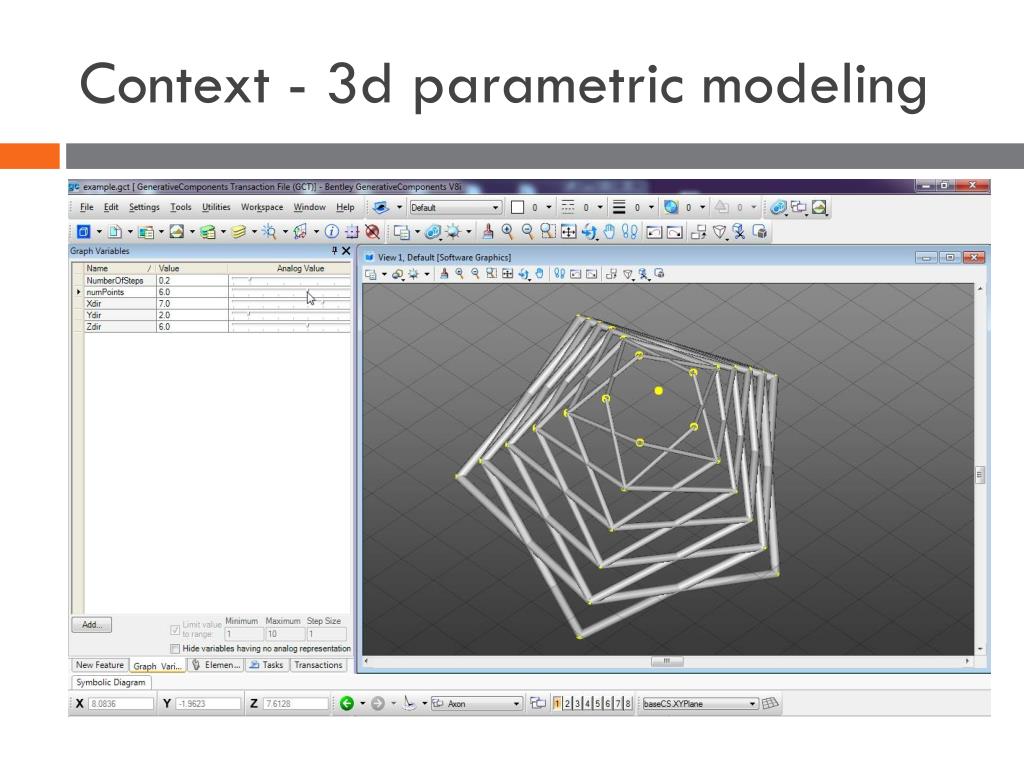The height and width of the screenshot is (768, 1024).
Task: Select Rotate View tool in main toolbar
Action: 590,232
